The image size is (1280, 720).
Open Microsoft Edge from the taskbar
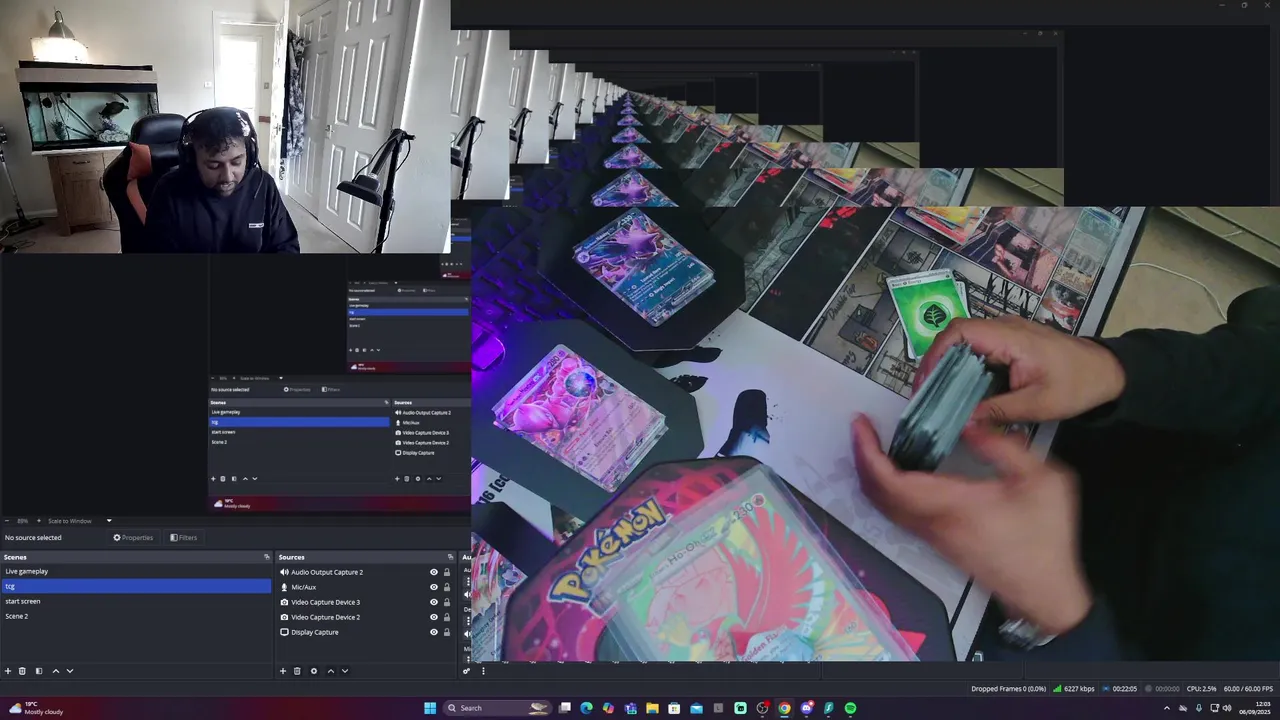586,708
